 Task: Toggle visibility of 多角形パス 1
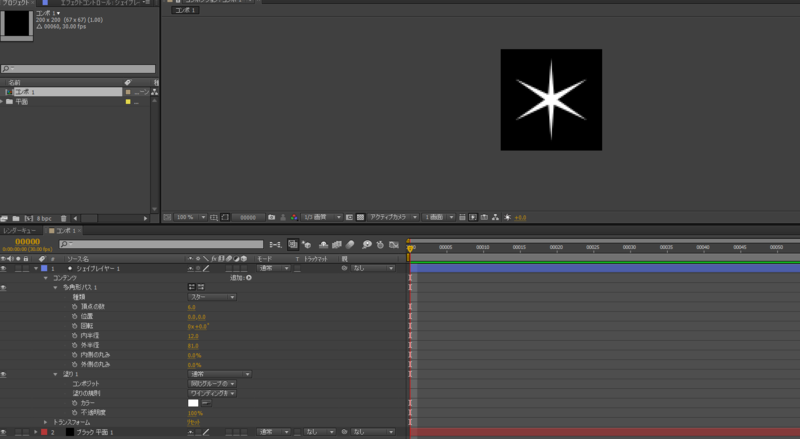[4, 288]
